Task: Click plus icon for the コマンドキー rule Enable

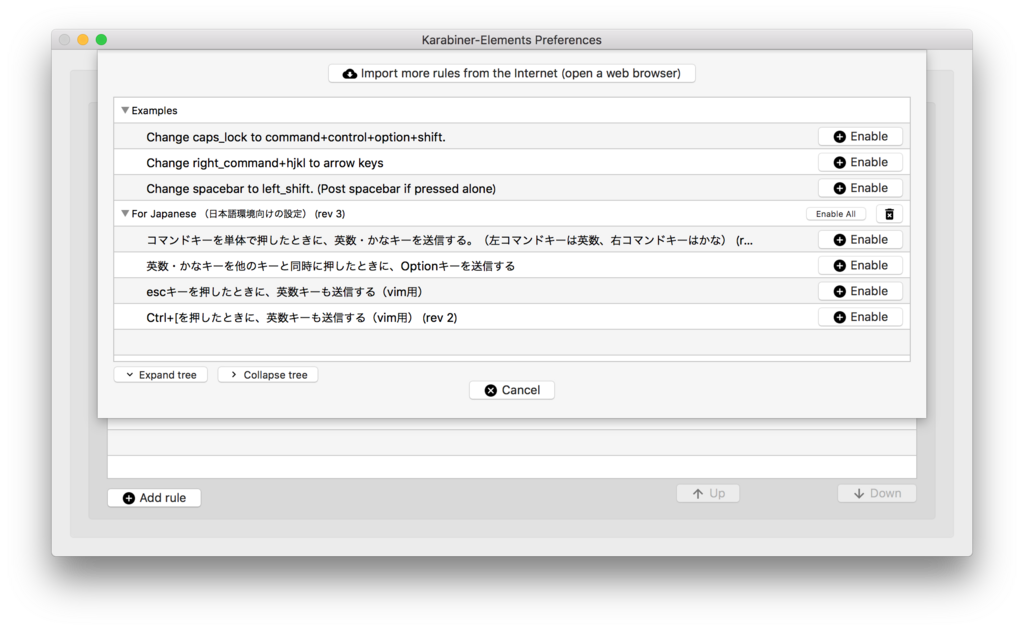Action: point(840,240)
